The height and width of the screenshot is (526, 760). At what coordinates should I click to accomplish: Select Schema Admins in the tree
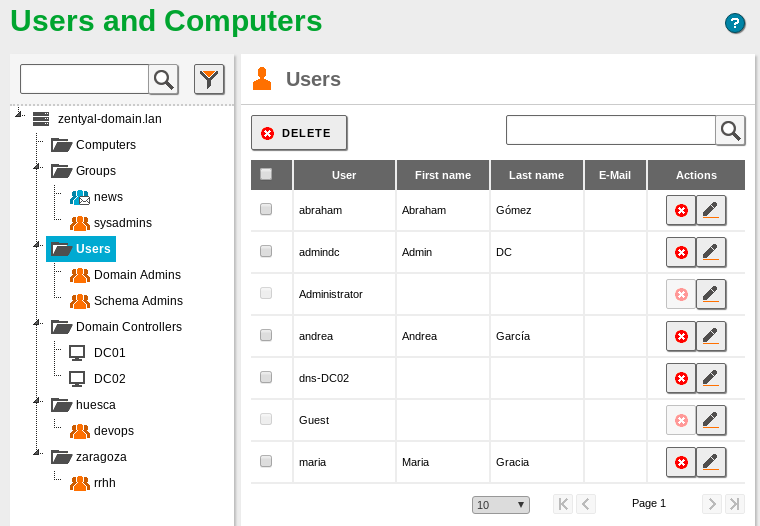138,301
